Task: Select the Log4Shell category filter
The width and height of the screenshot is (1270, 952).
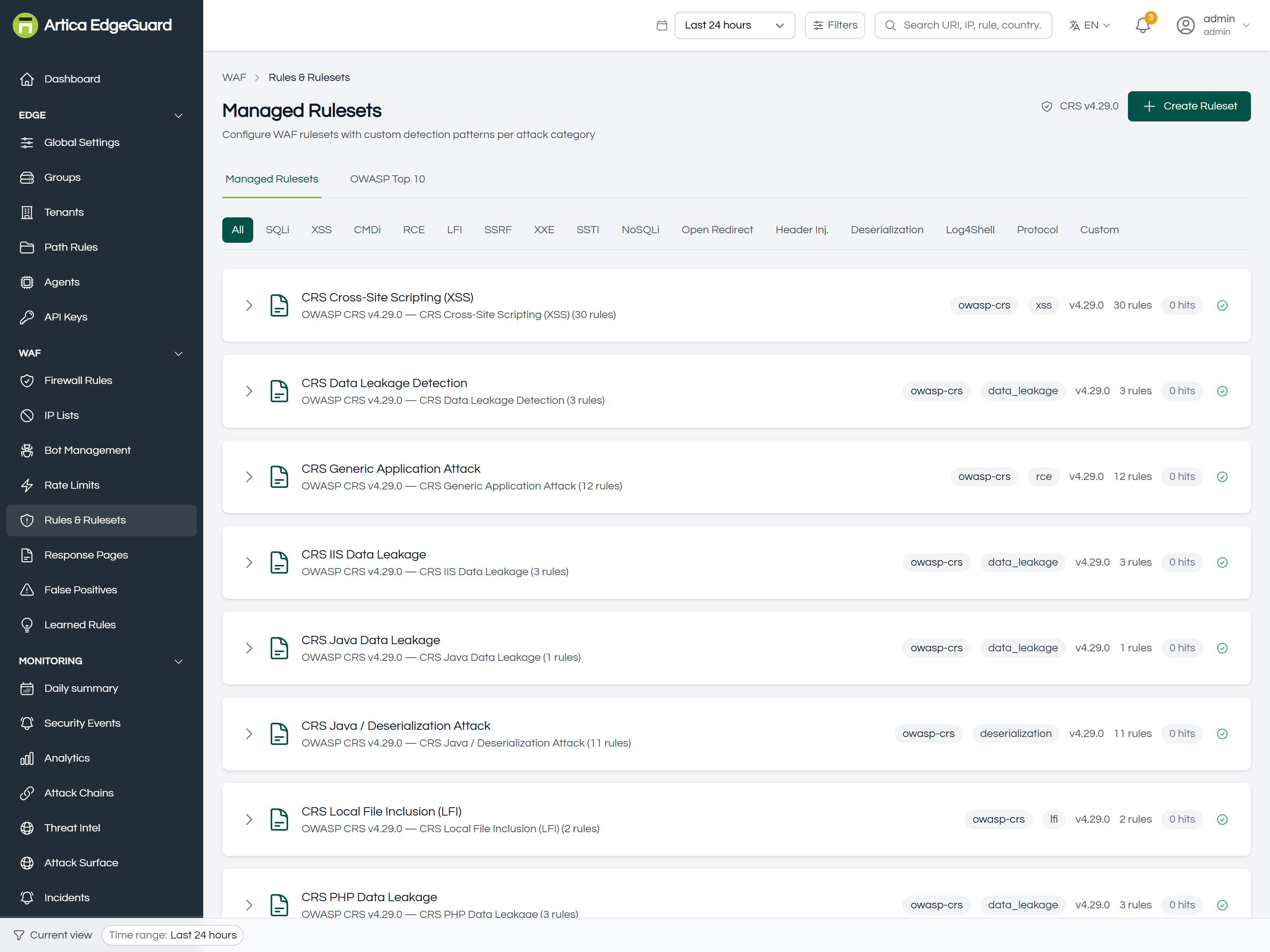Action: pos(970,230)
